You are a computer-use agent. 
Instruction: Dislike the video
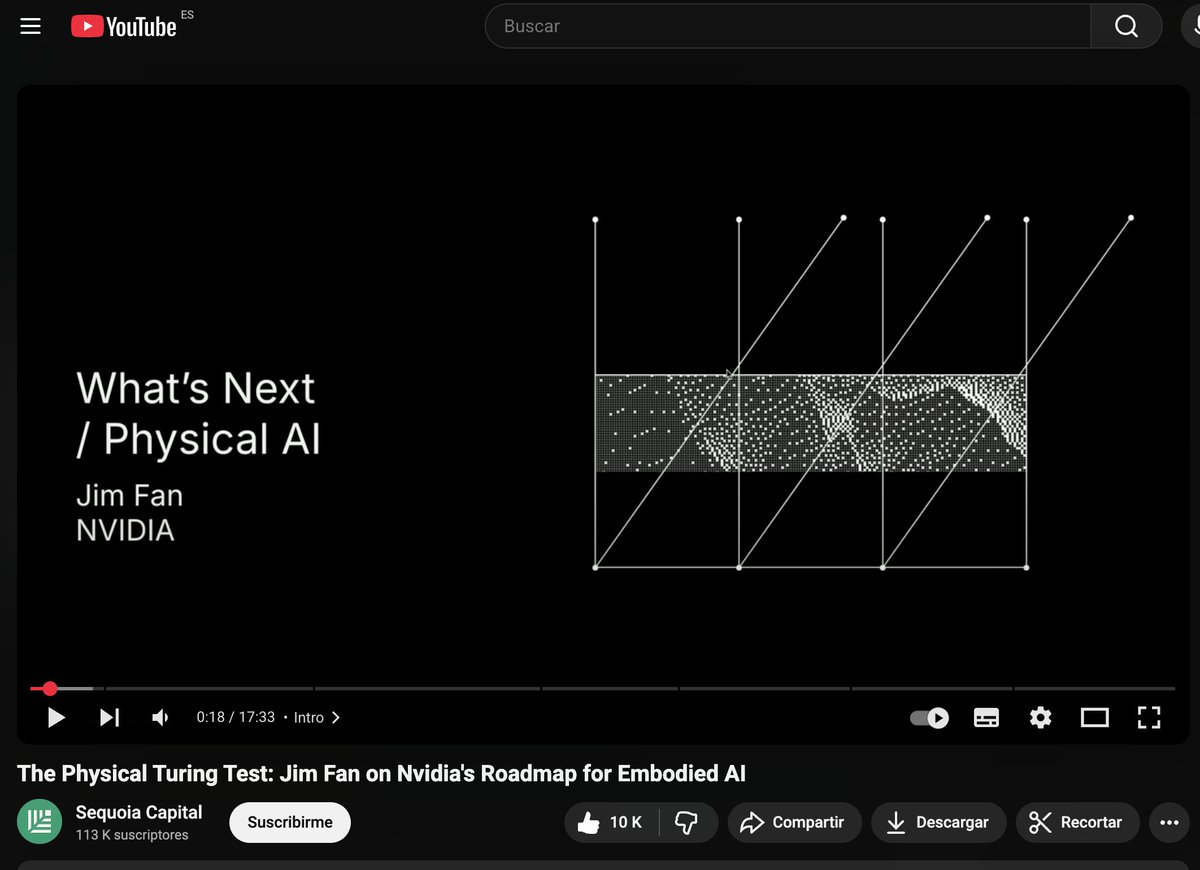click(x=688, y=822)
